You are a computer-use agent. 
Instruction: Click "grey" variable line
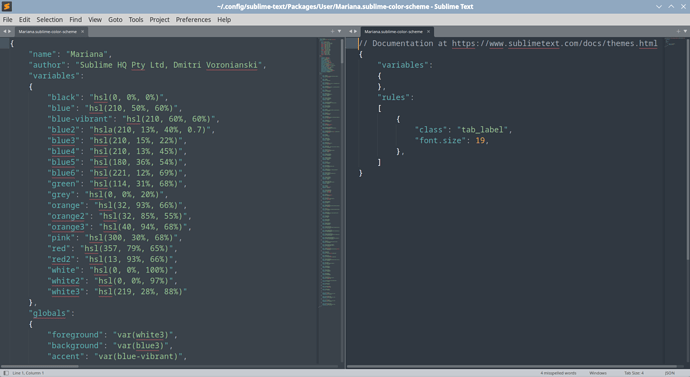point(108,194)
